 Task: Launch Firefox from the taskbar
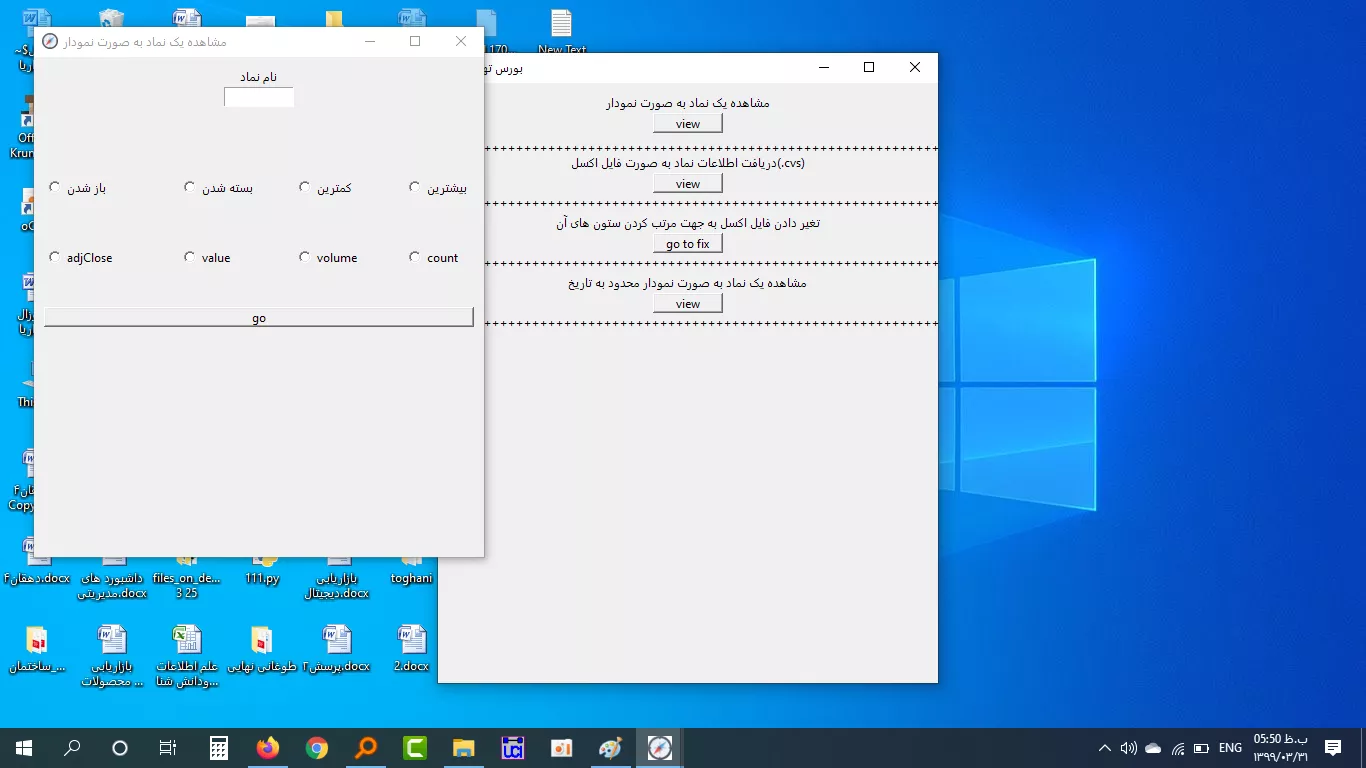[x=267, y=748]
